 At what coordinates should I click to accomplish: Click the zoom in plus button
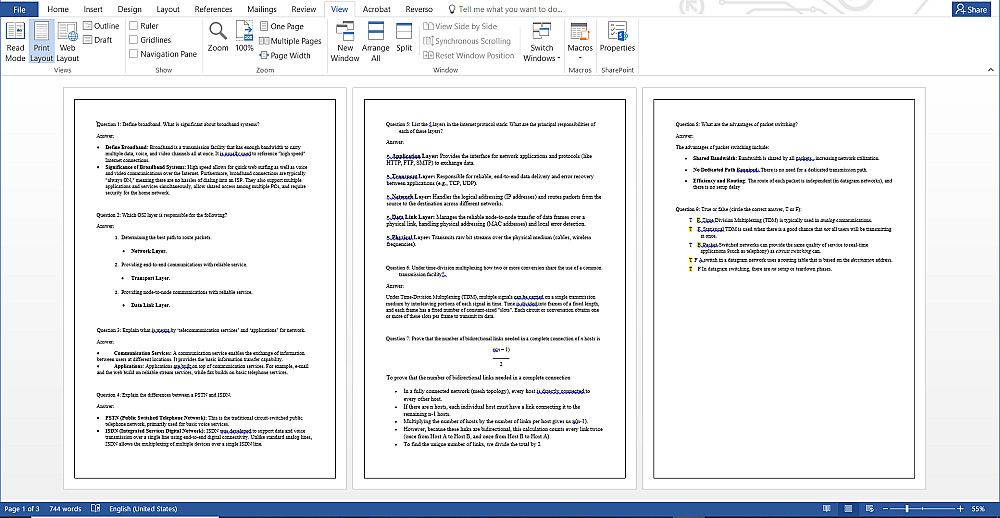(960, 508)
